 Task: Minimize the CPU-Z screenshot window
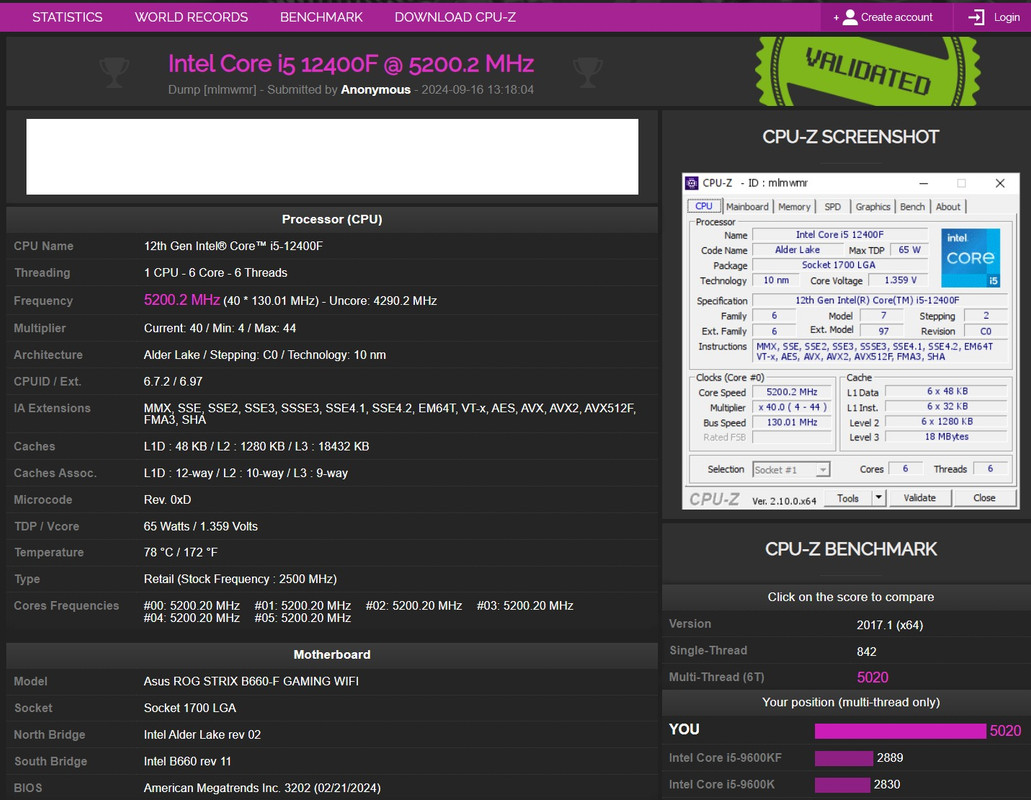[x=923, y=183]
